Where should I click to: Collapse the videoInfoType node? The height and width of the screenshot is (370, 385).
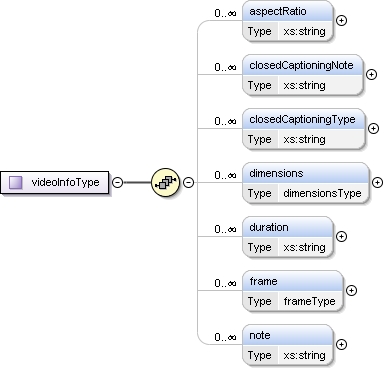(117, 182)
